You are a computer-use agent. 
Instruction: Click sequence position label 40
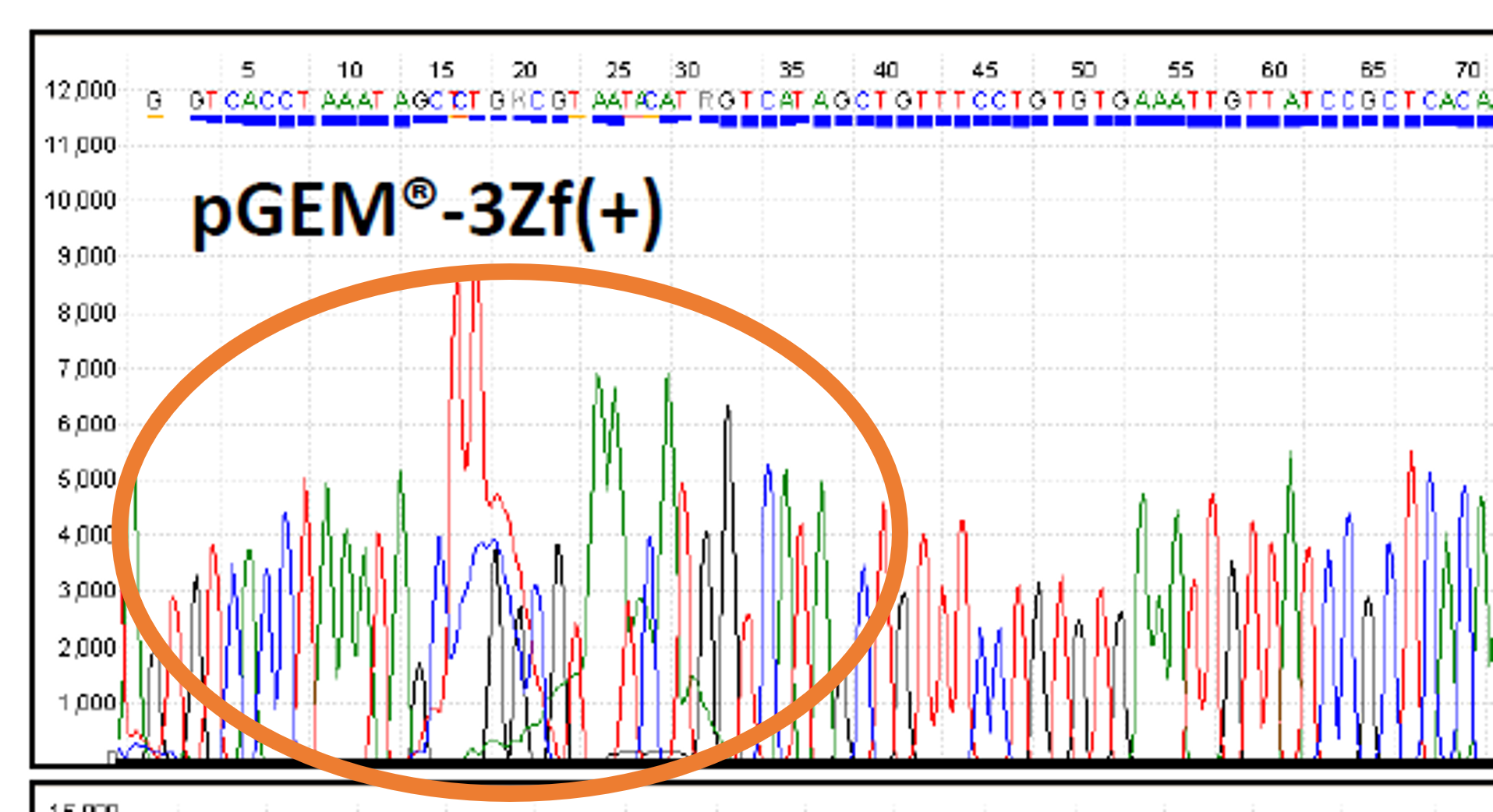[886, 70]
